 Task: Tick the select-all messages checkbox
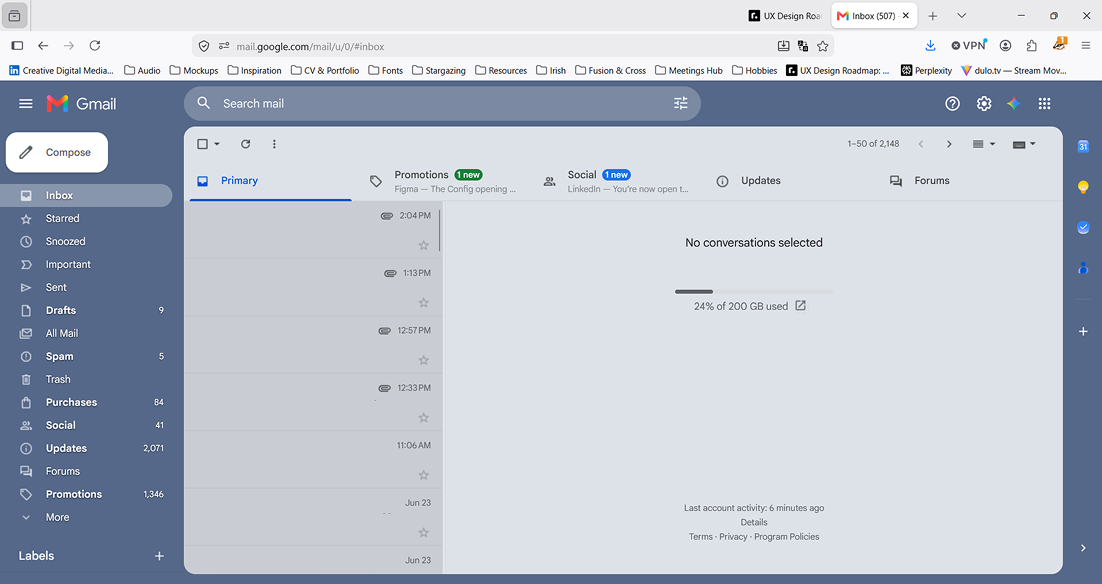tap(202, 144)
